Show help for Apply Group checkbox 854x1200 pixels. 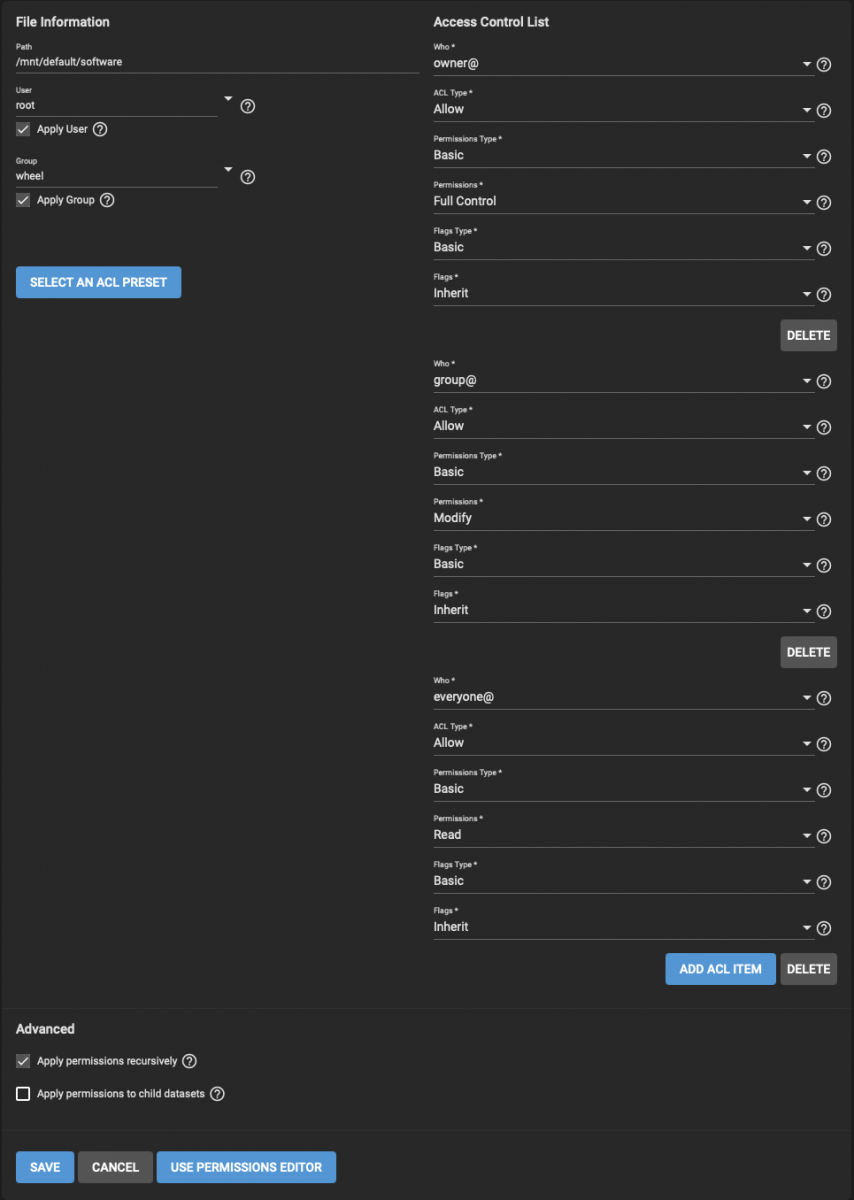(107, 200)
